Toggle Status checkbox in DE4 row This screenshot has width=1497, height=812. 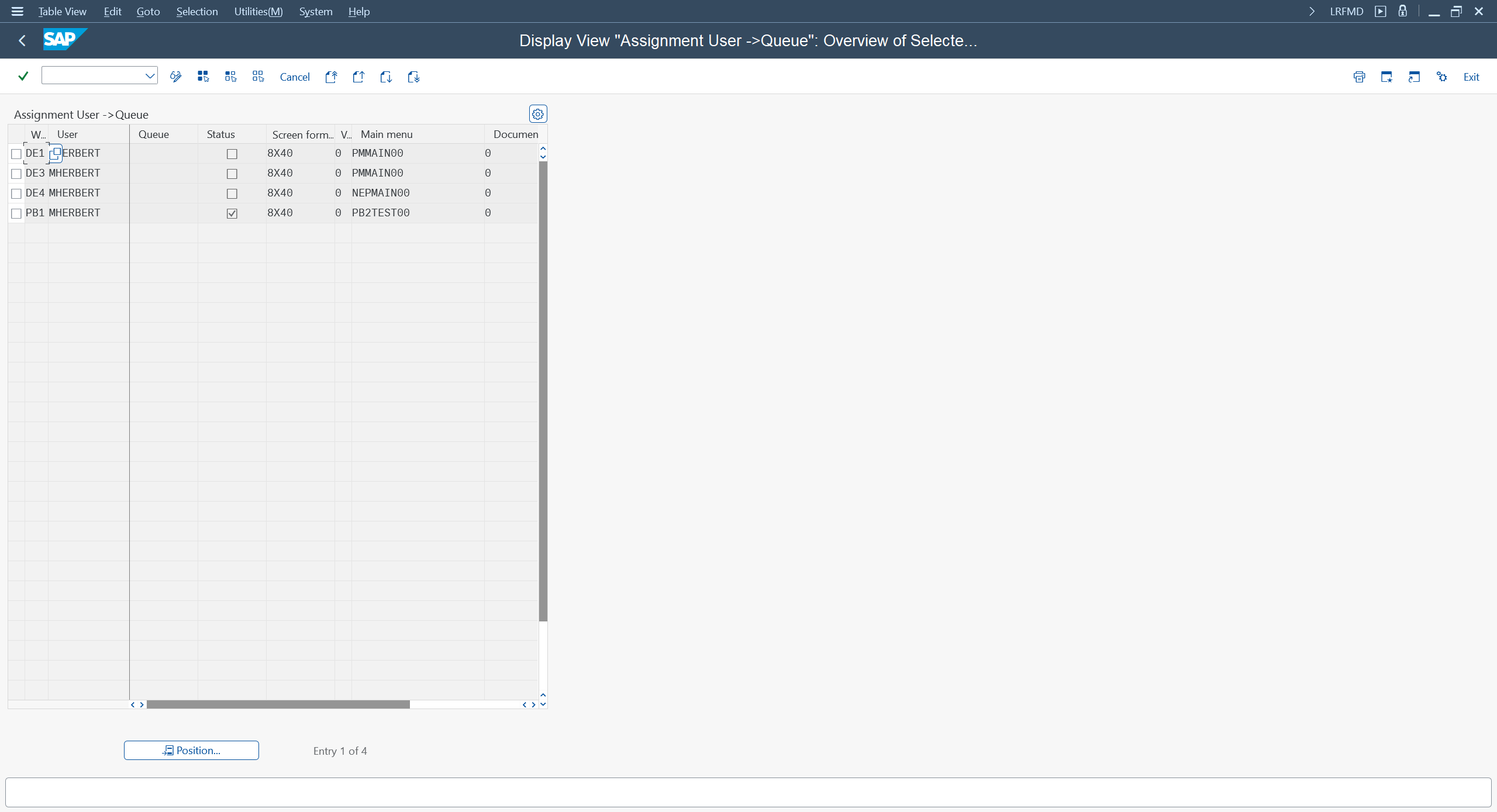pos(232,194)
